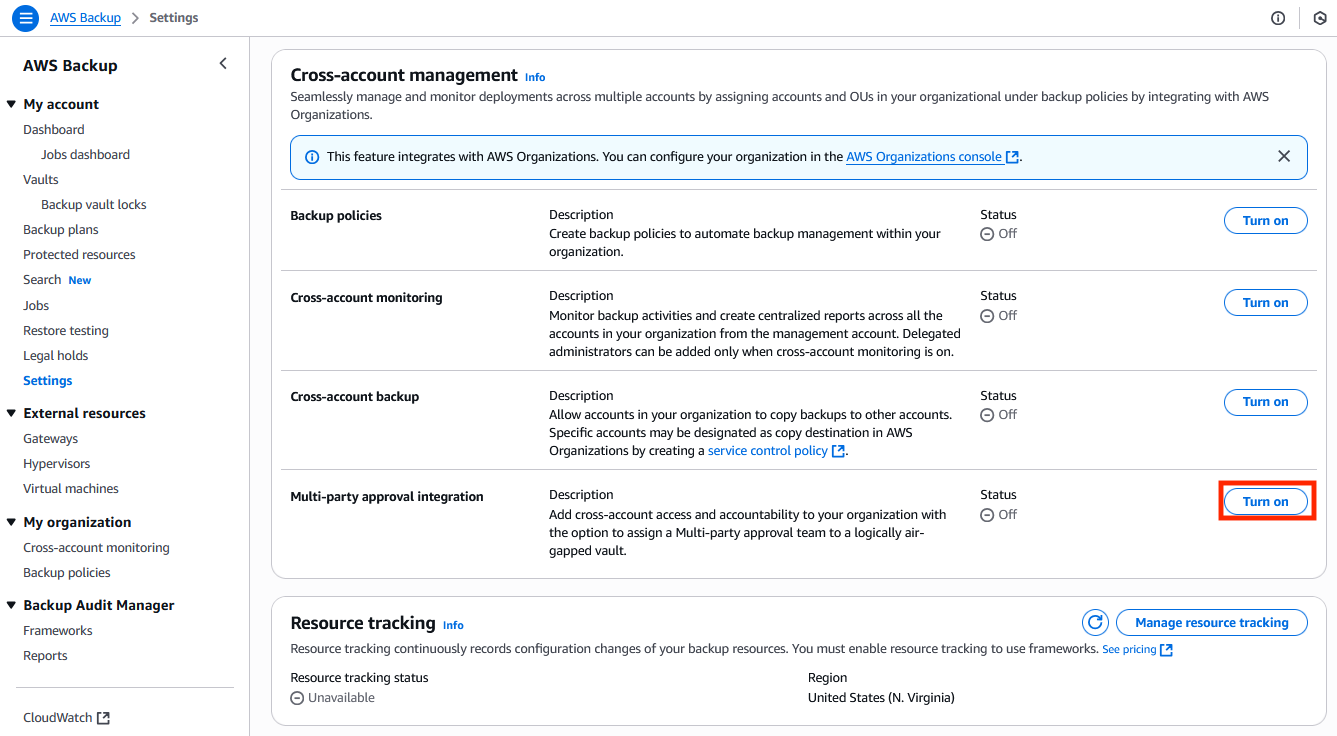Click the help info icon in top navigation

[x=1278, y=17]
